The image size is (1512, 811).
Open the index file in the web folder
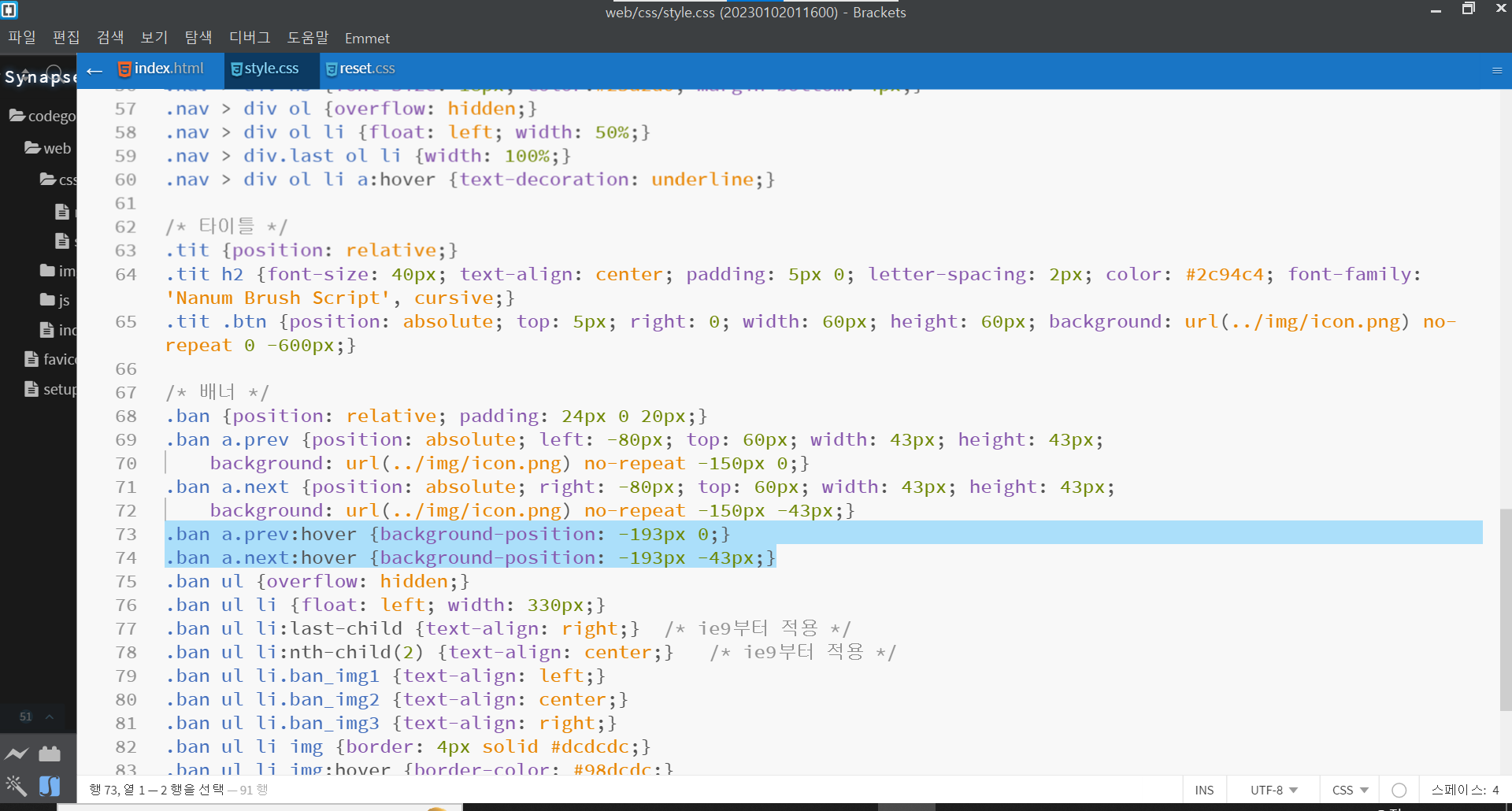(x=57, y=330)
